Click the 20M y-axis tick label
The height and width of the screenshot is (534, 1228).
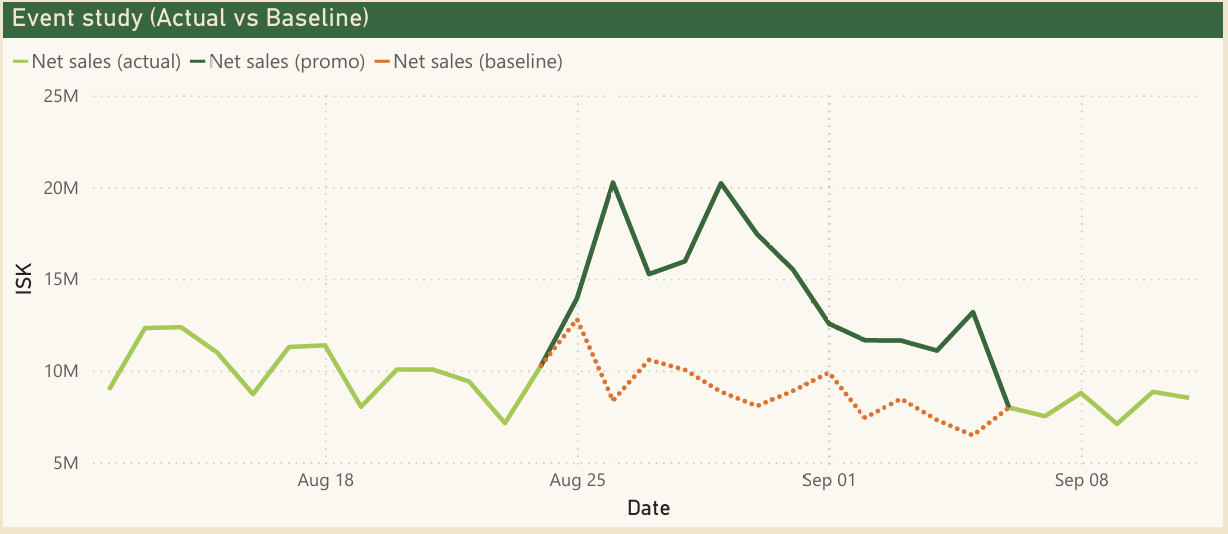[63, 188]
